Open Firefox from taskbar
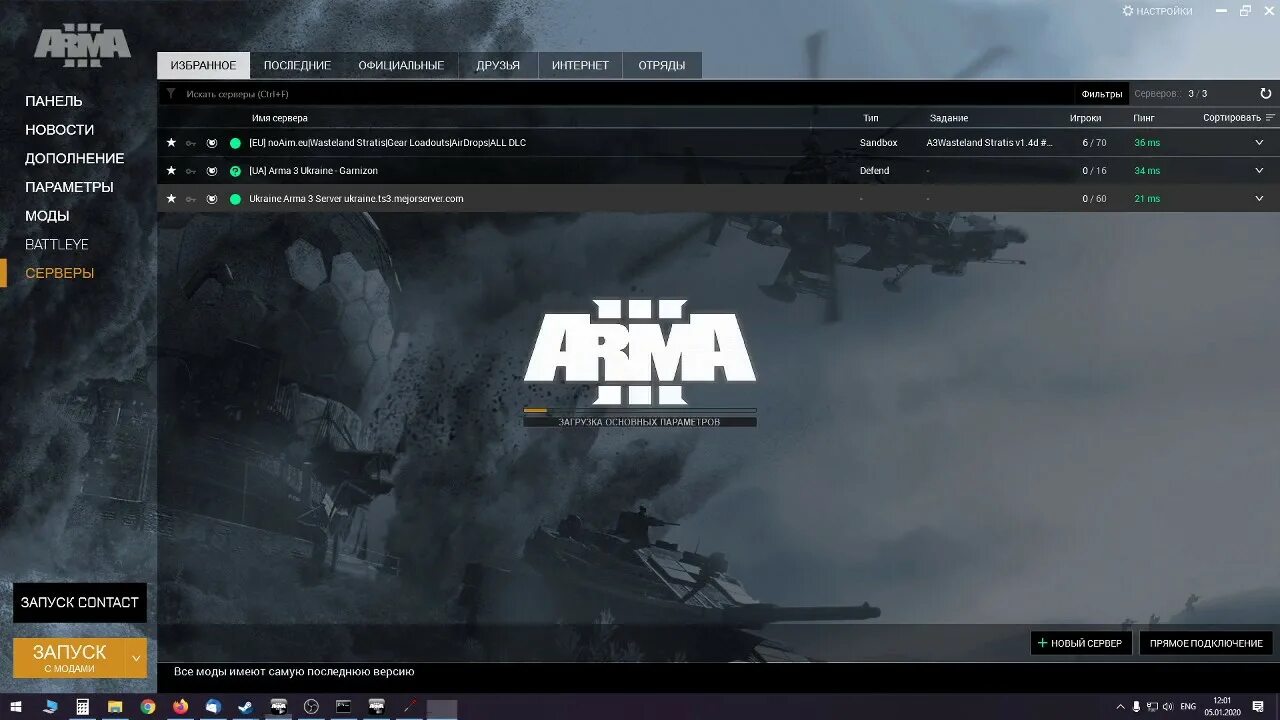Image resolution: width=1280 pixels, height=720 pixels. click(180, 706)
